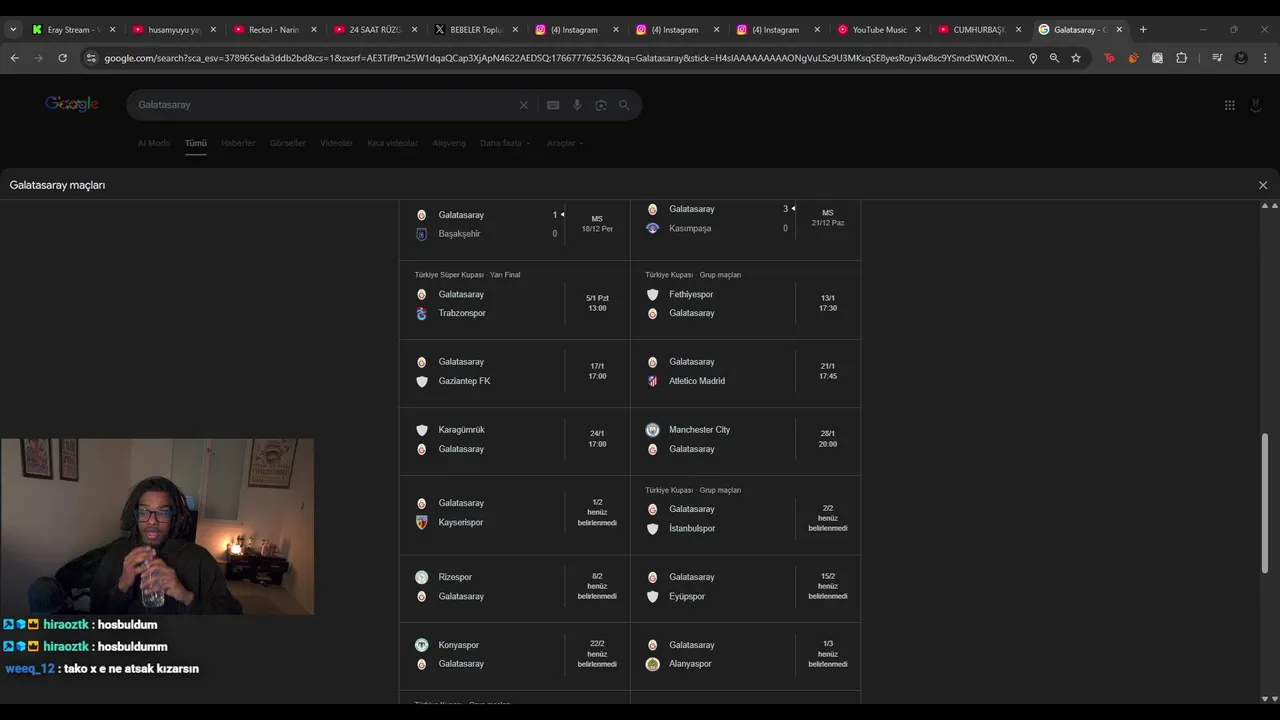
Task: Click the Manchester City crest icon
Action: [x=652, y=430]
